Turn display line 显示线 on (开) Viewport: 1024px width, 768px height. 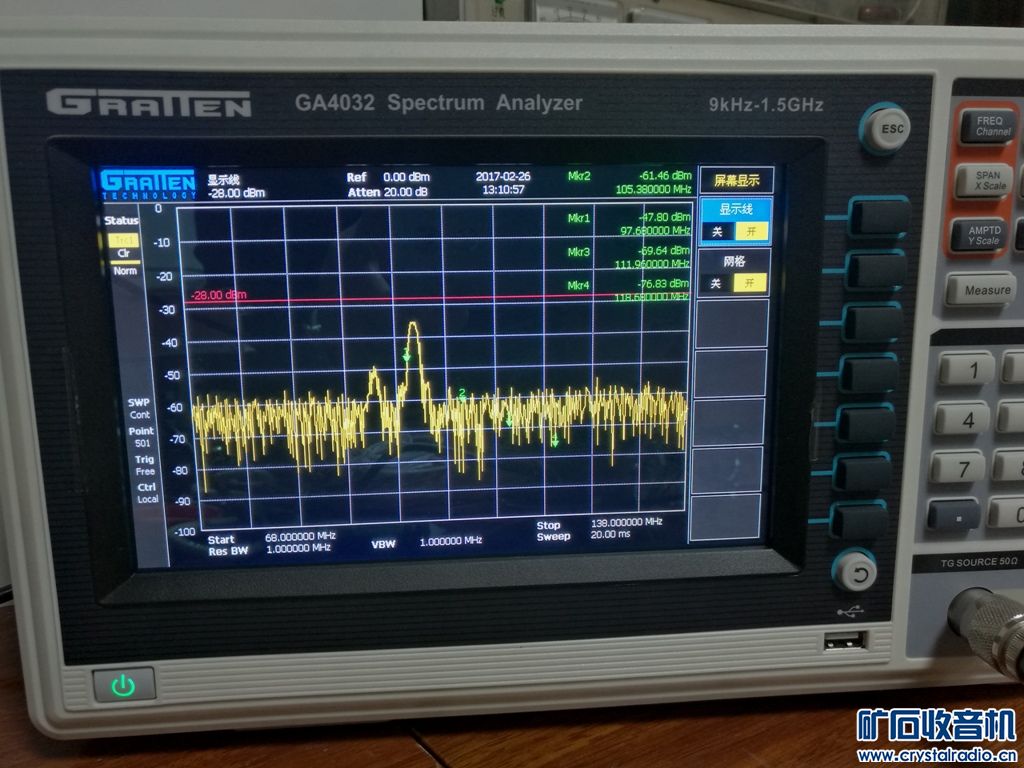click(x=752, y=231)
